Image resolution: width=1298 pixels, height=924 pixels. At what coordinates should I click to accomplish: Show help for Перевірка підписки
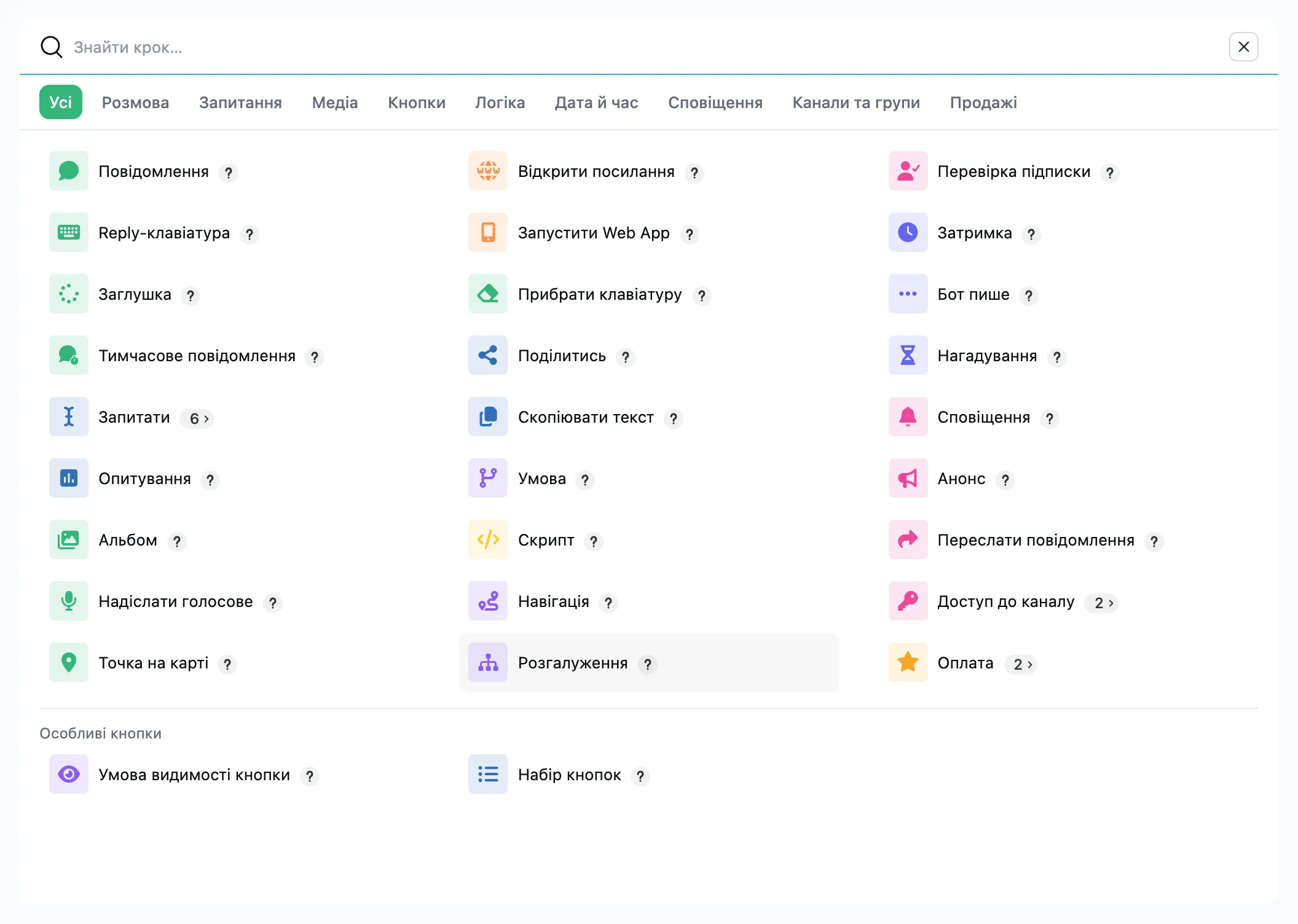1110,173
